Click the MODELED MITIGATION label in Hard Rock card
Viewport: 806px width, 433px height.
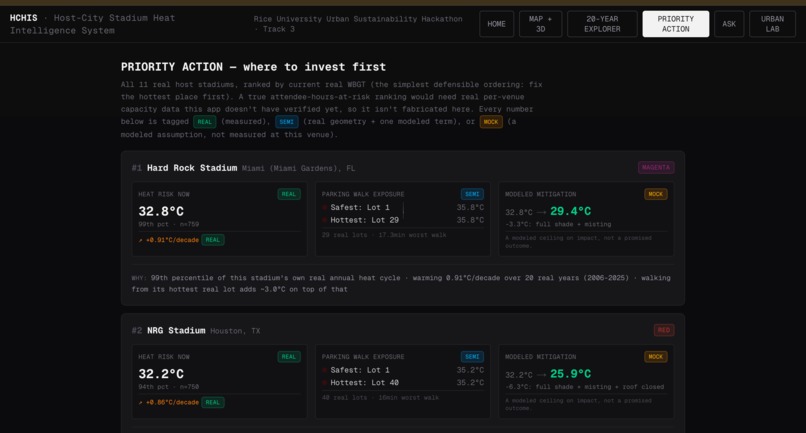(x=541, y=194)
